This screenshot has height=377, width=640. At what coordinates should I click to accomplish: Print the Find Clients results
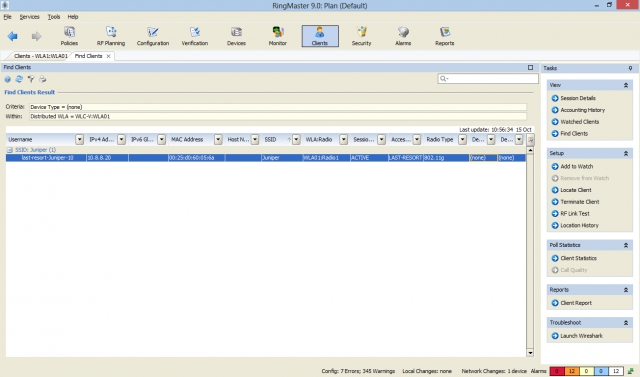point(43,79)
